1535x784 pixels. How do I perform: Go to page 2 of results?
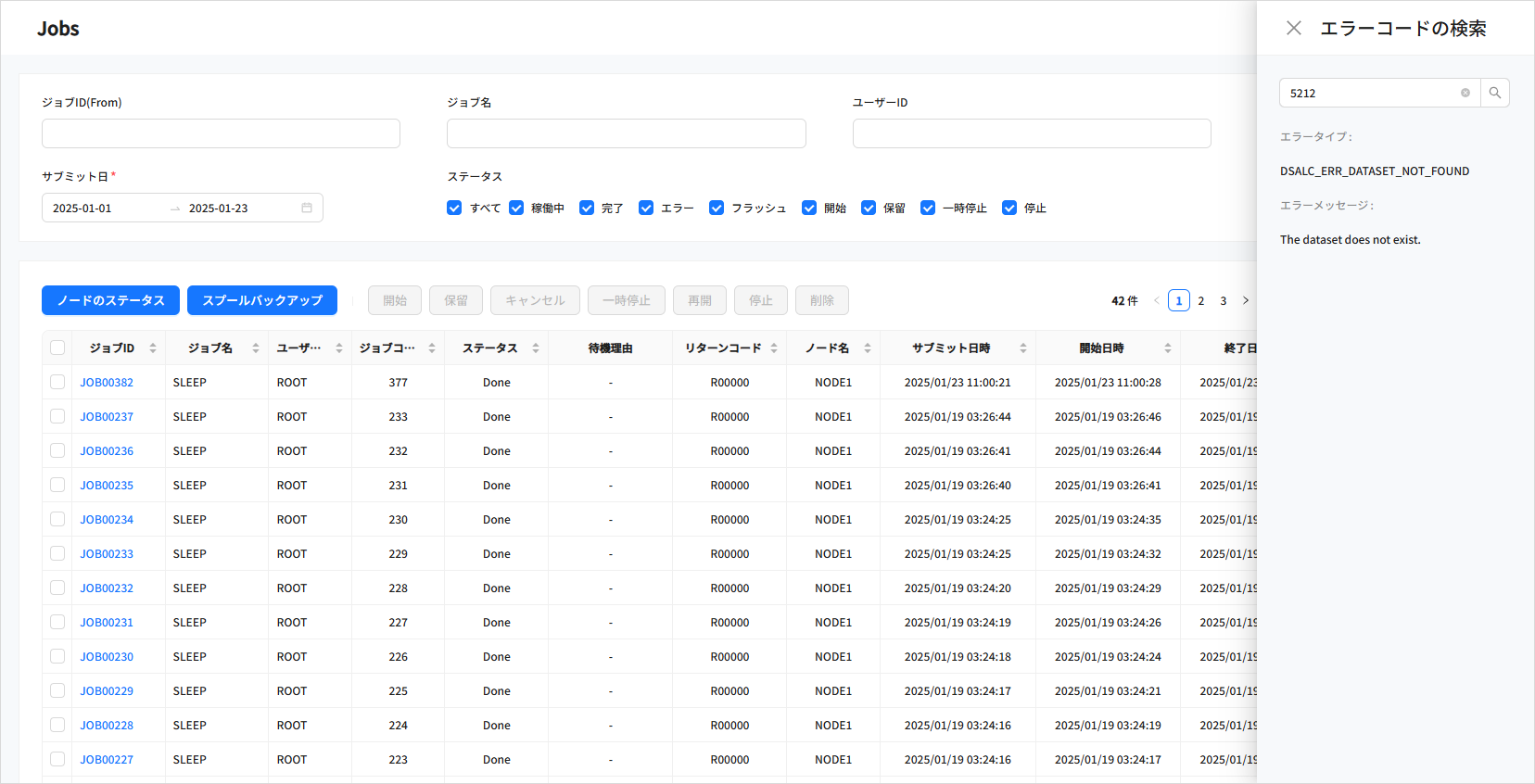tap(1201, 300)
